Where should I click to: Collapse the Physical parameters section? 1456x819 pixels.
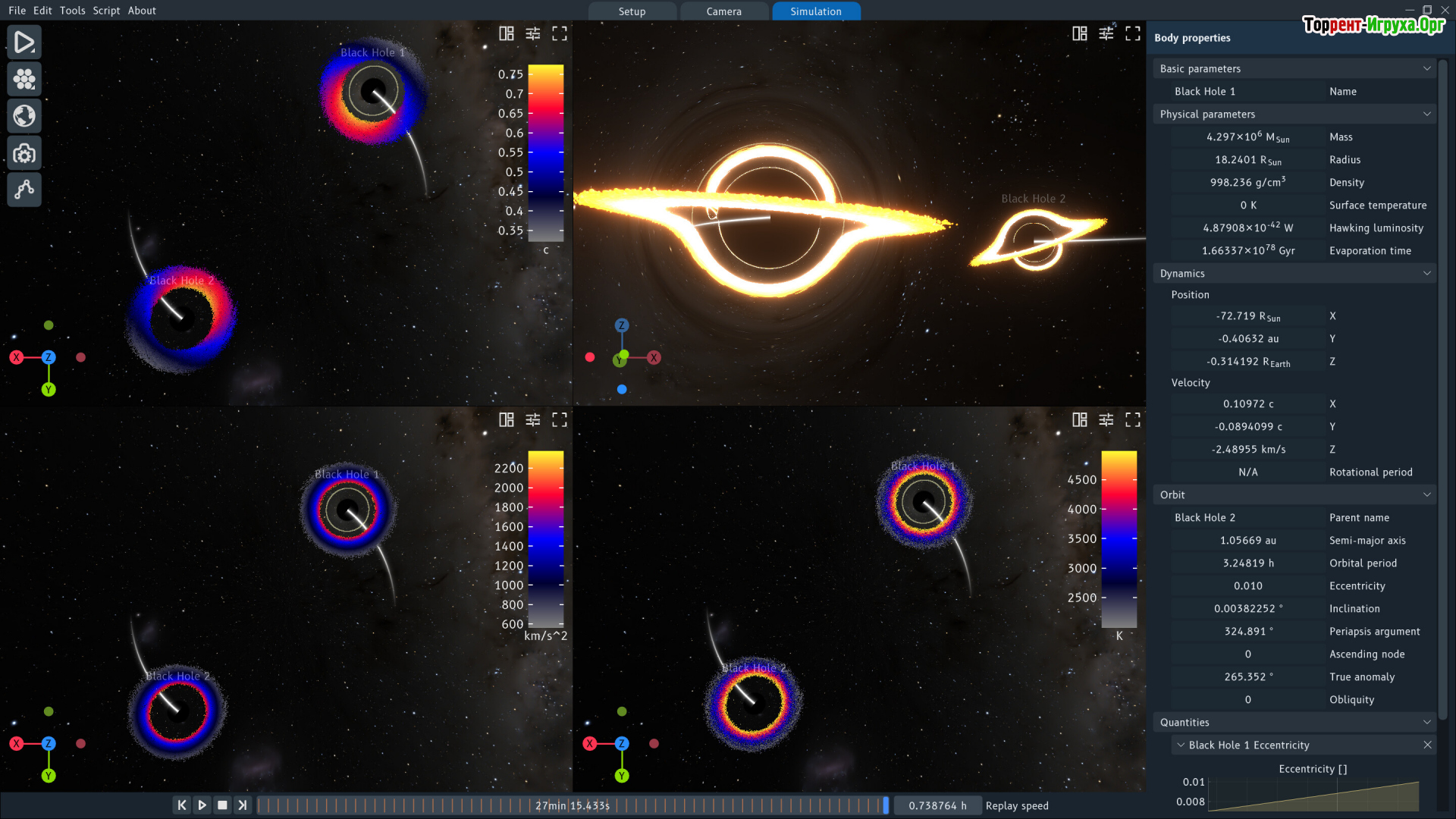(1426, 114)
